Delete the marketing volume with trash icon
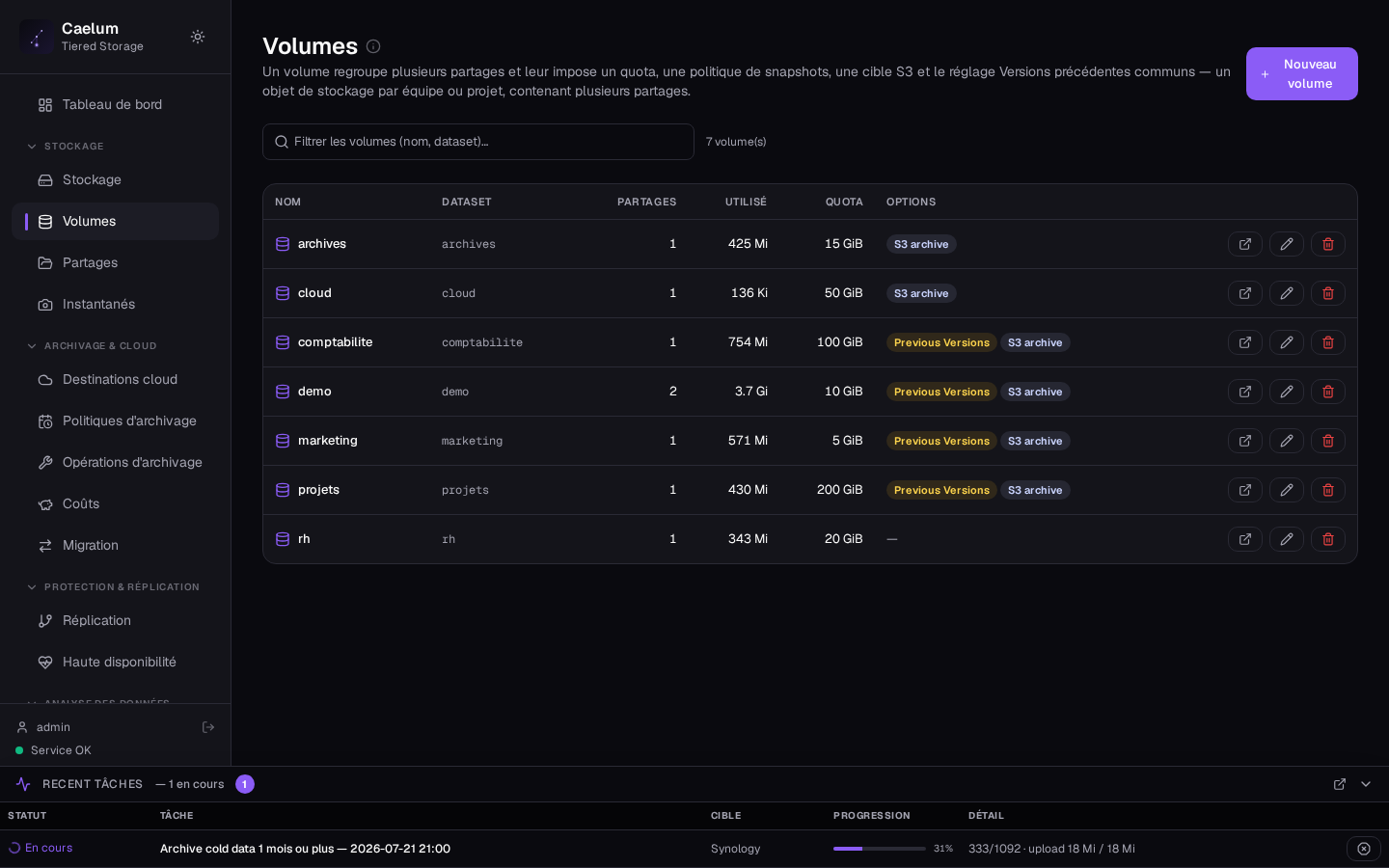1389x868 pixels. tap(1328, 441)
